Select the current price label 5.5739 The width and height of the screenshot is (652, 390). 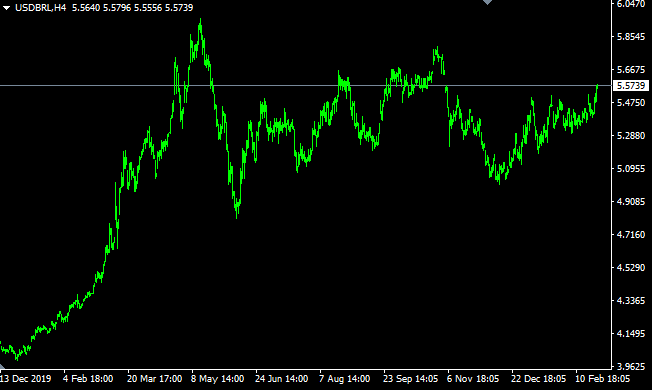pos(631,86)
